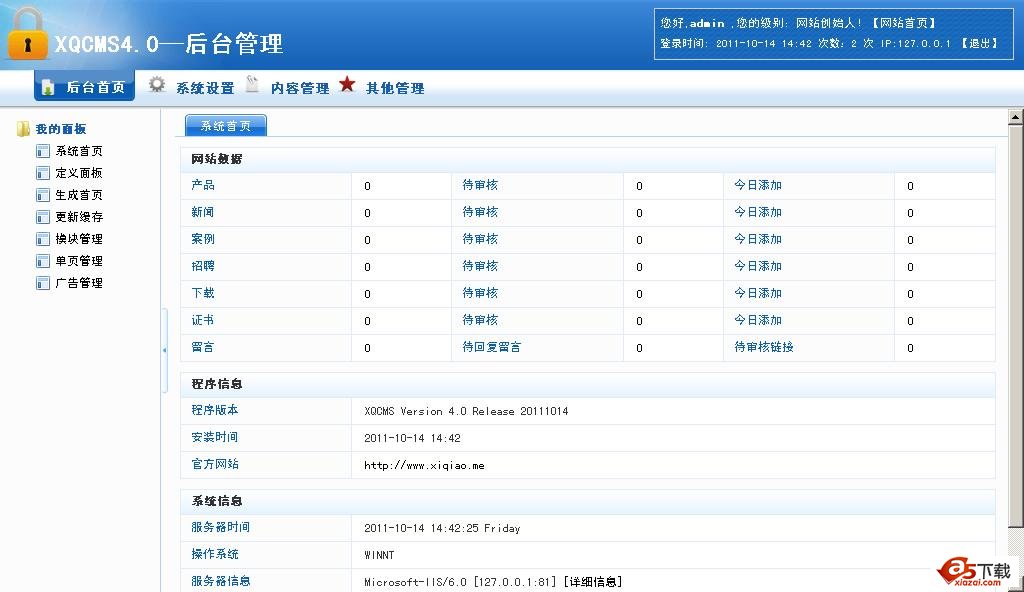Click 今日添加 in the 案例 row
The image size is (1024, 592).
coord(758,239)
